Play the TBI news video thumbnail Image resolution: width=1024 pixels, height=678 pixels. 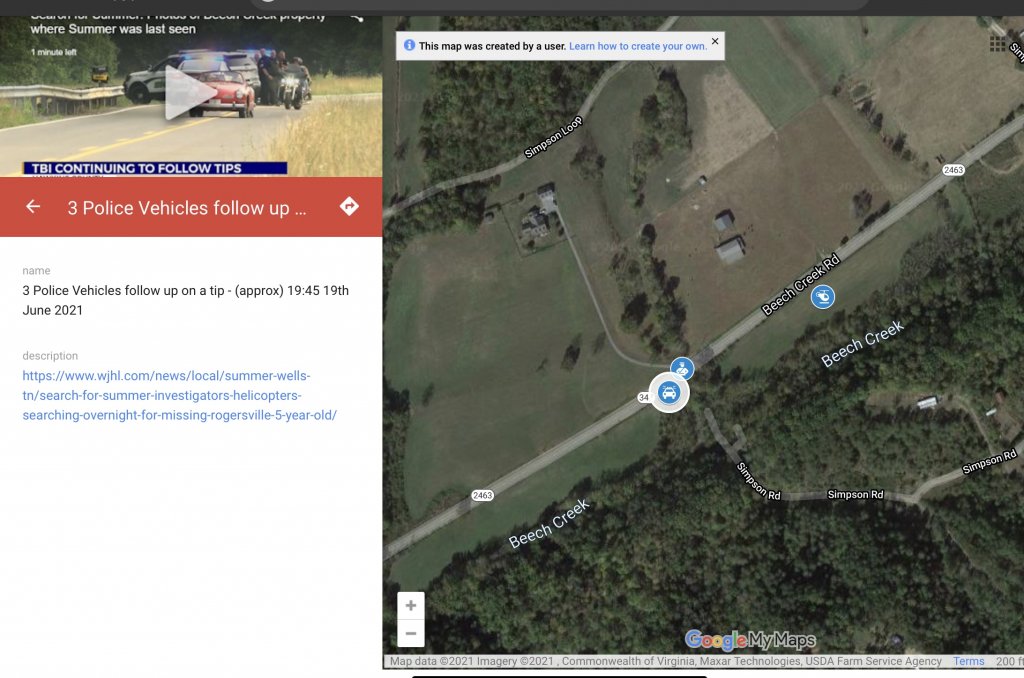pyautogui.click(x=190, y=92)
